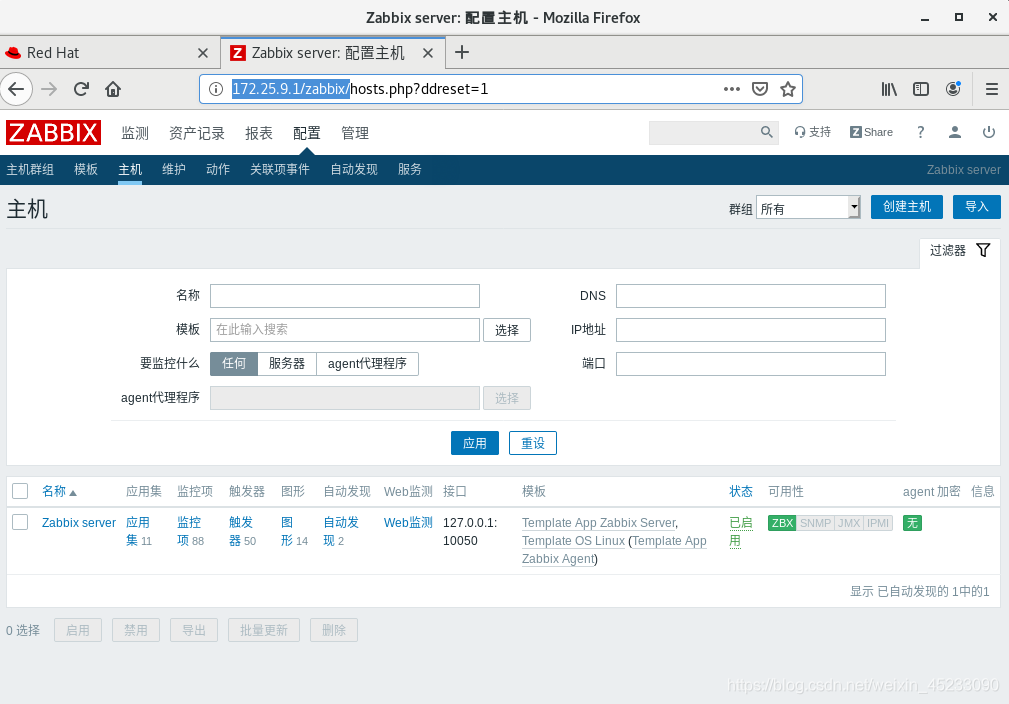Apply the filter with 应用 button
The width and height of the screenshot is (1009, 704).
tap(475, 443)
